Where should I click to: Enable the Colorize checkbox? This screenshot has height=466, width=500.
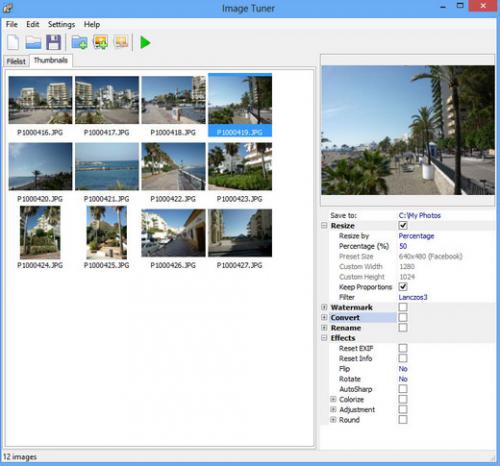point(403,399)
